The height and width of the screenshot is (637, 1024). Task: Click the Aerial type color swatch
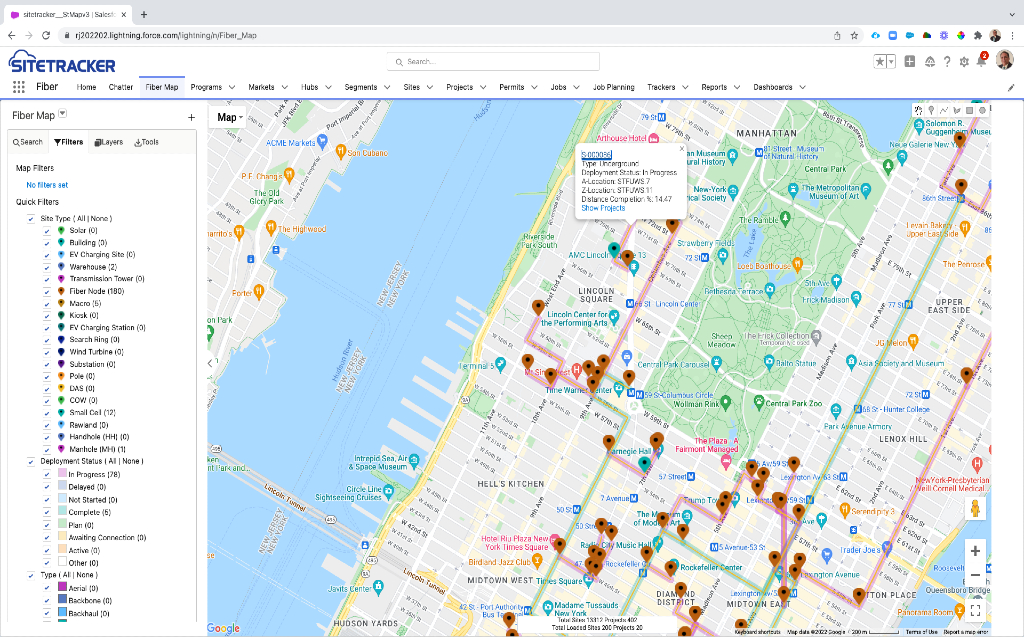point(63,587)
